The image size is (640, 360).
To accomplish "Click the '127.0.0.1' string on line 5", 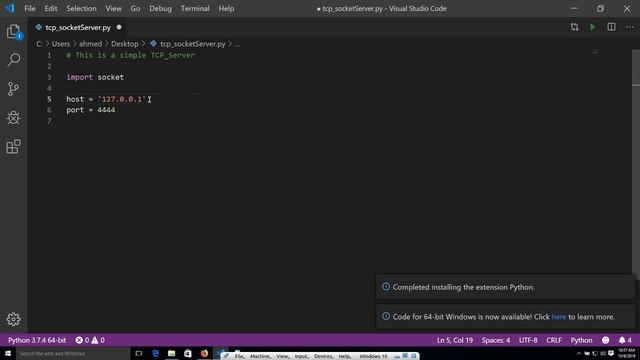I will [122, 99].
